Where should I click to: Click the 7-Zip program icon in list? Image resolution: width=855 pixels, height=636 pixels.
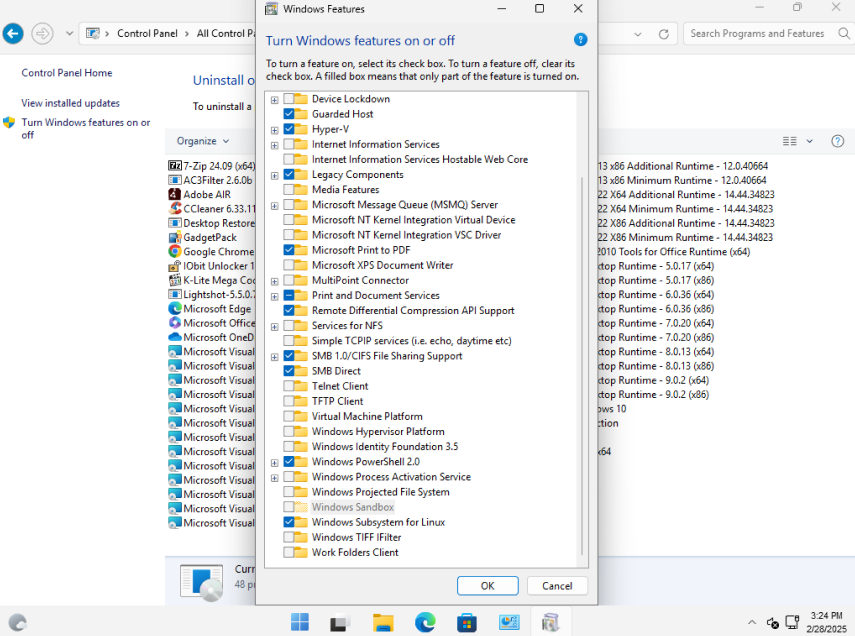pos(174,166)
